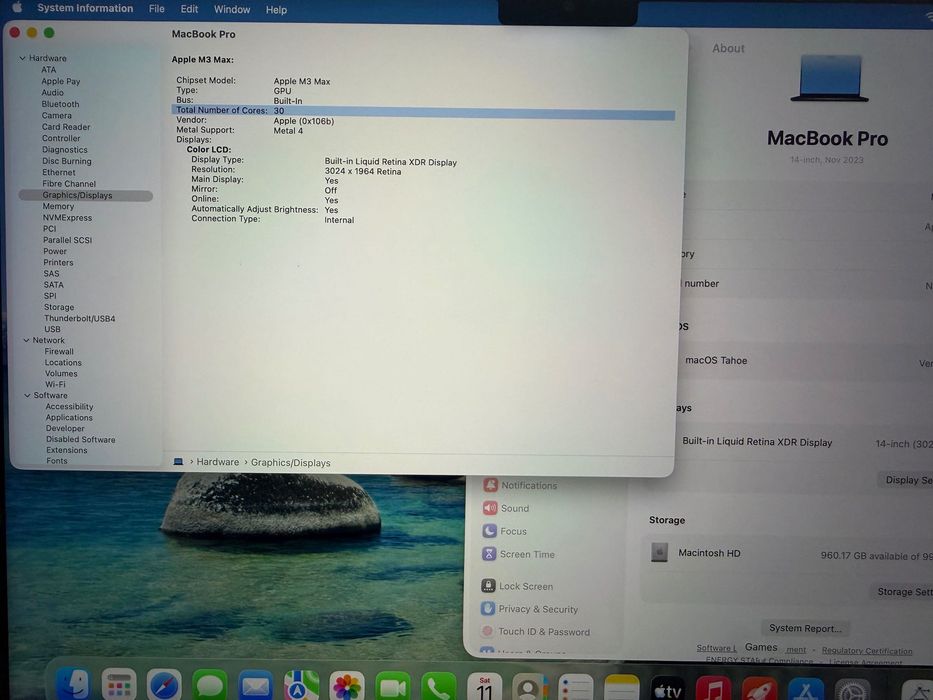Image resolution: width=933 pixels, height=700 pixels.
Task: Launch Maps from the Dock
Action: click(301, 687)
